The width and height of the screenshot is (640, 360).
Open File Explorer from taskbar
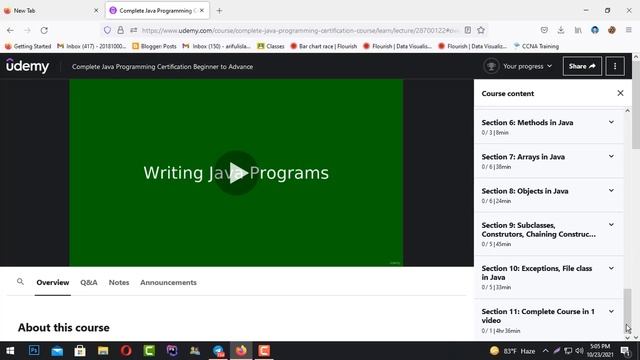coord(103,351)
